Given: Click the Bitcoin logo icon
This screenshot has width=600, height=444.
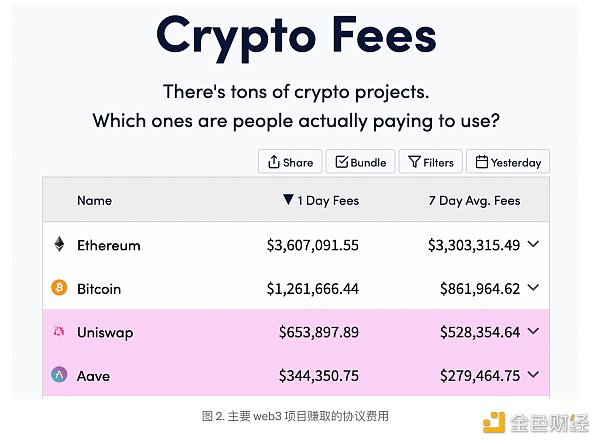Looking at the screenshot, I should click(x=59, y=288).
